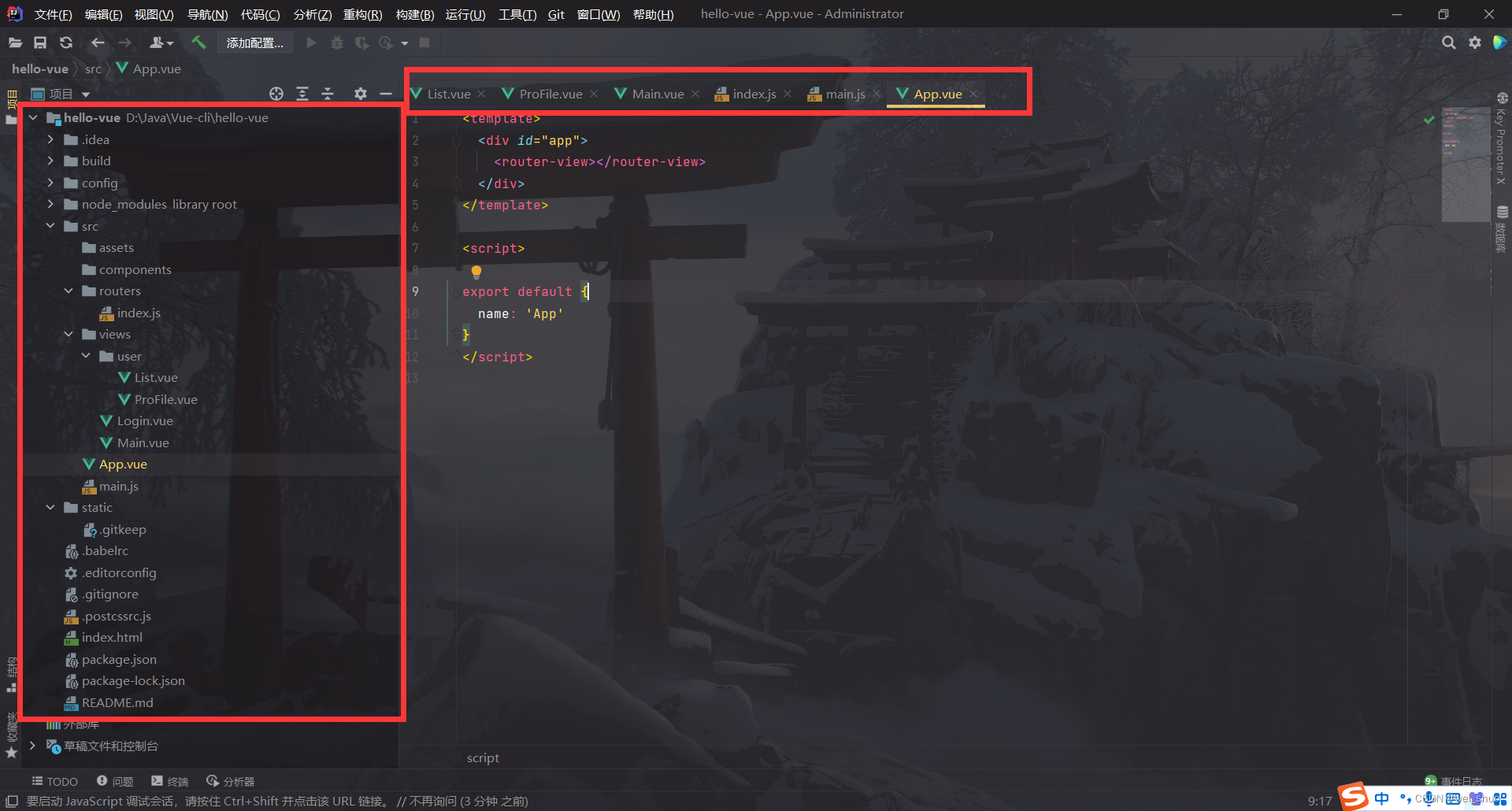The width and height of the screenshot is (1512, 811).
Task: Open the TODO tool window
Action: 54,781
